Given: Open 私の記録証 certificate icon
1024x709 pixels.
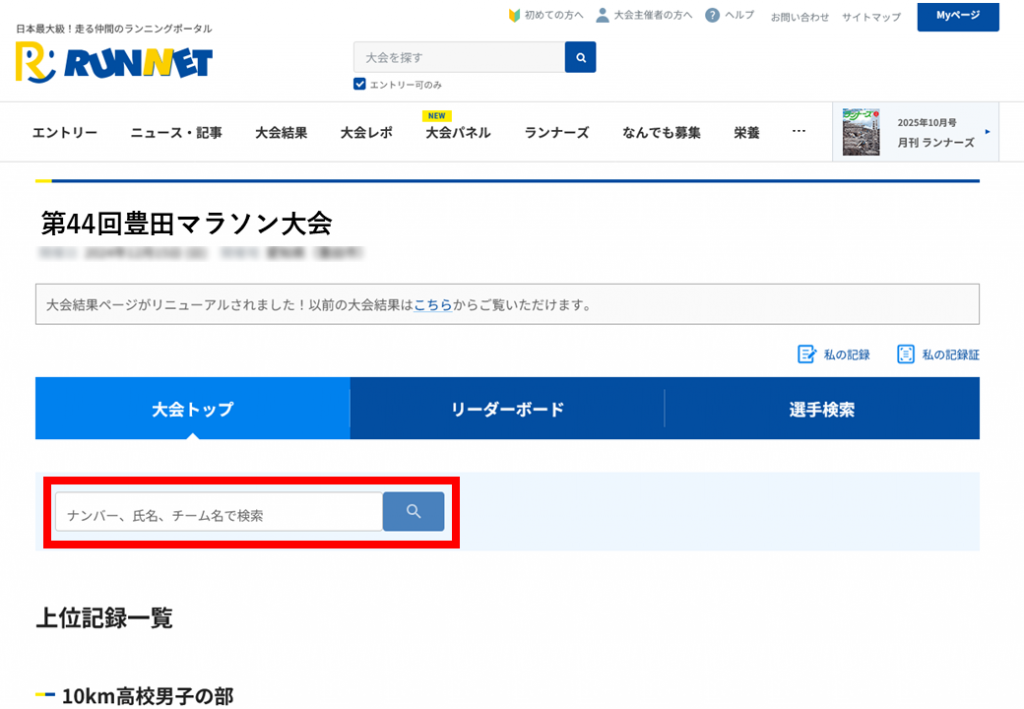Looking at the screenshot, I should coord(906,354).
